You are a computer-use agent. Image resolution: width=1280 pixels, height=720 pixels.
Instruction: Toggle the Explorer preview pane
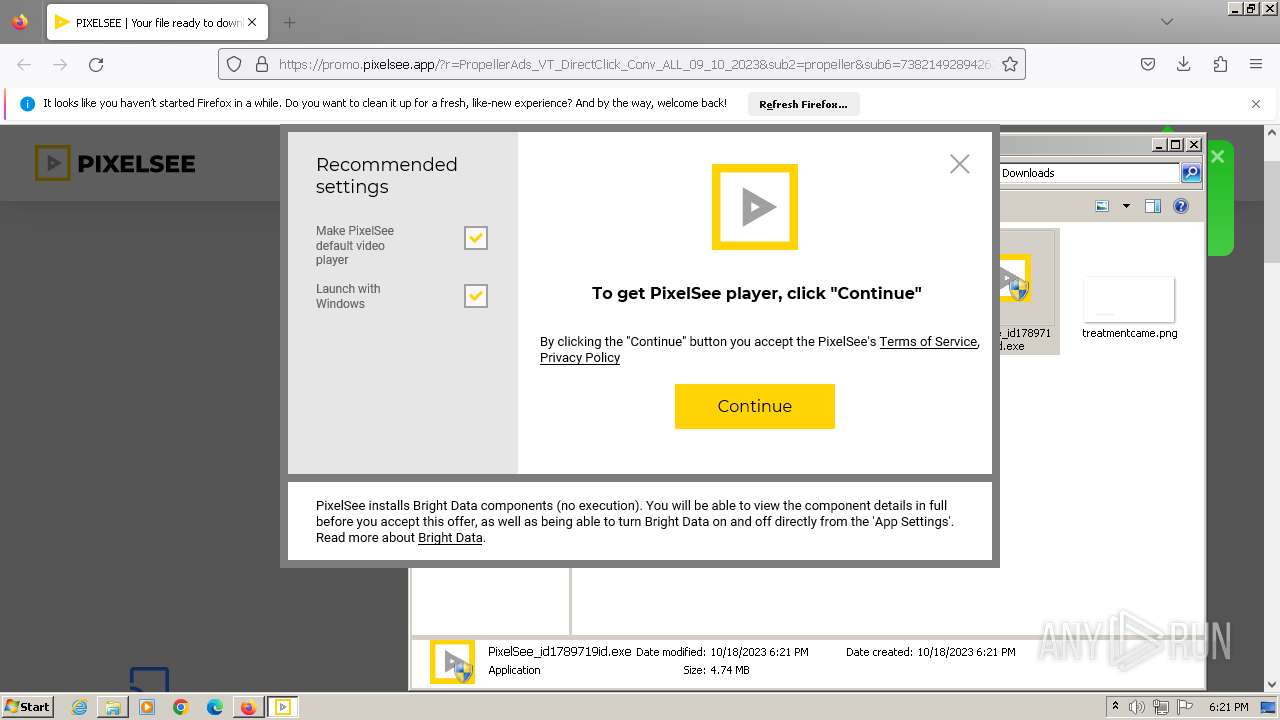1152,206
